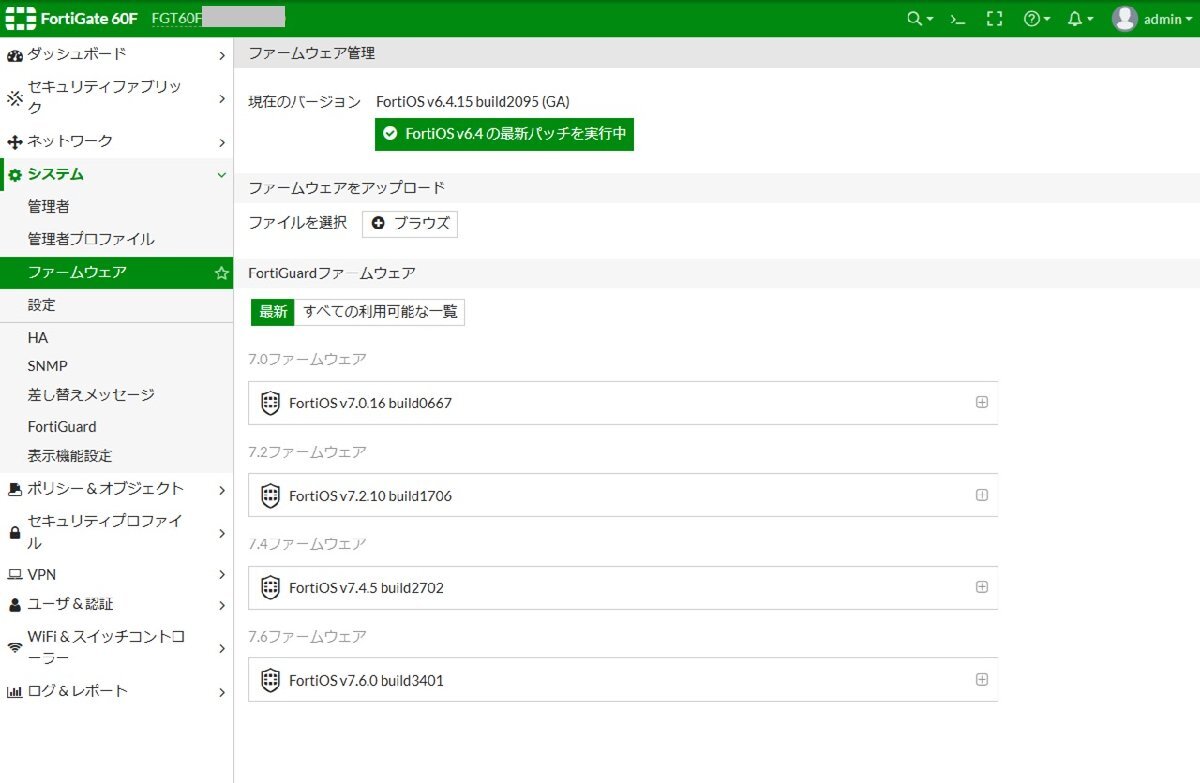Toggle fullscreen mode icon
This screenshot has height=783, width=1200.
[x=993, y=18]
